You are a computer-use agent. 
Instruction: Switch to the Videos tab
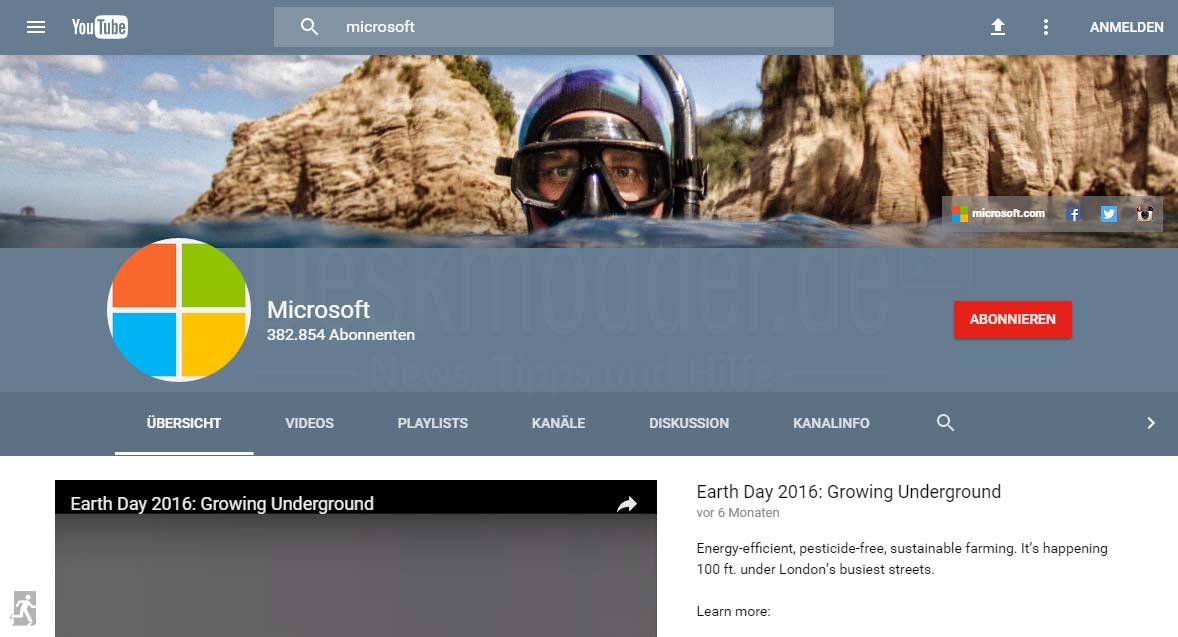(310, 423)
